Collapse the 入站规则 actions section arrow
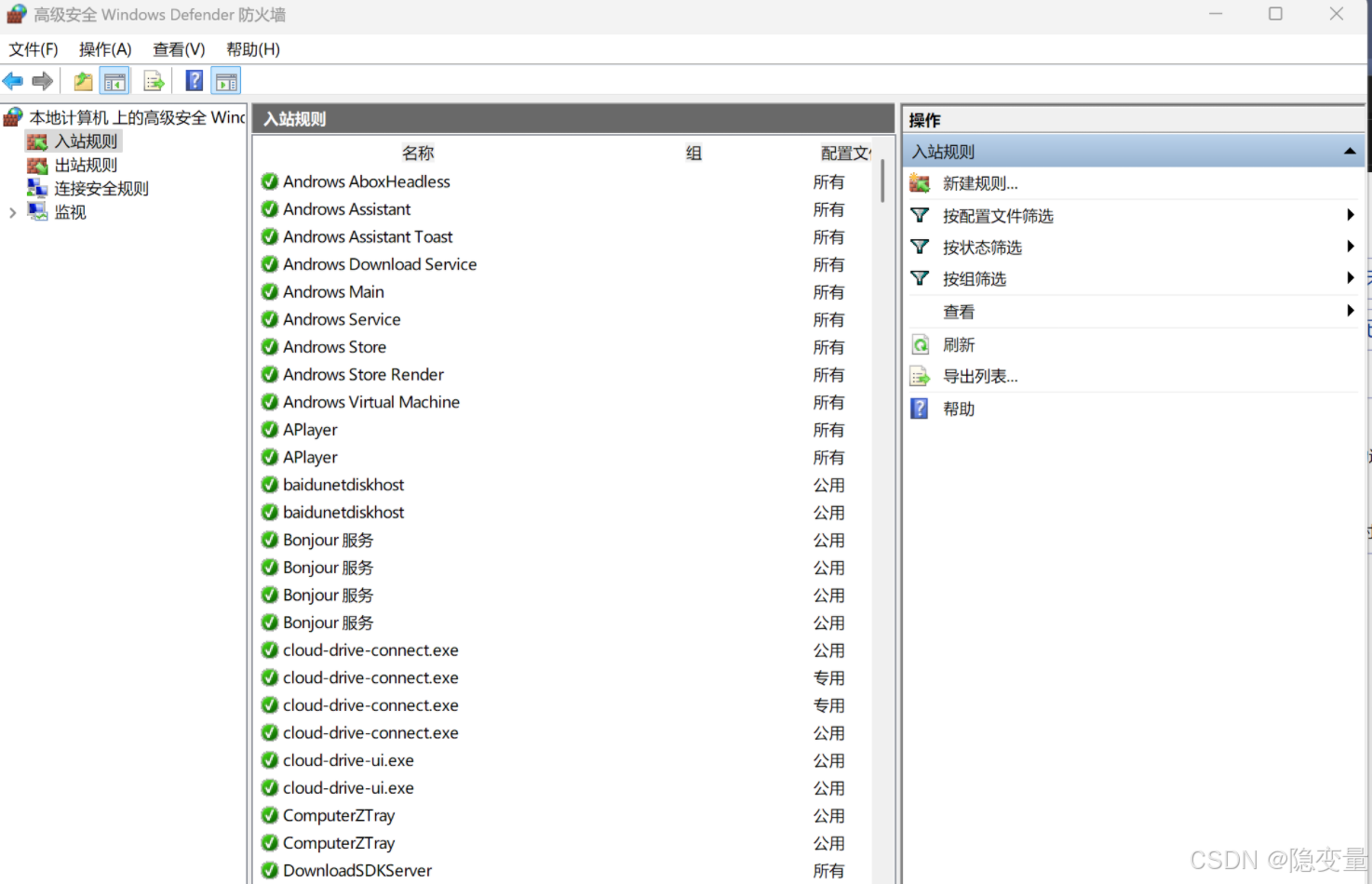1372x884 pixels. pyautogui.click(x=1350, y=151)
